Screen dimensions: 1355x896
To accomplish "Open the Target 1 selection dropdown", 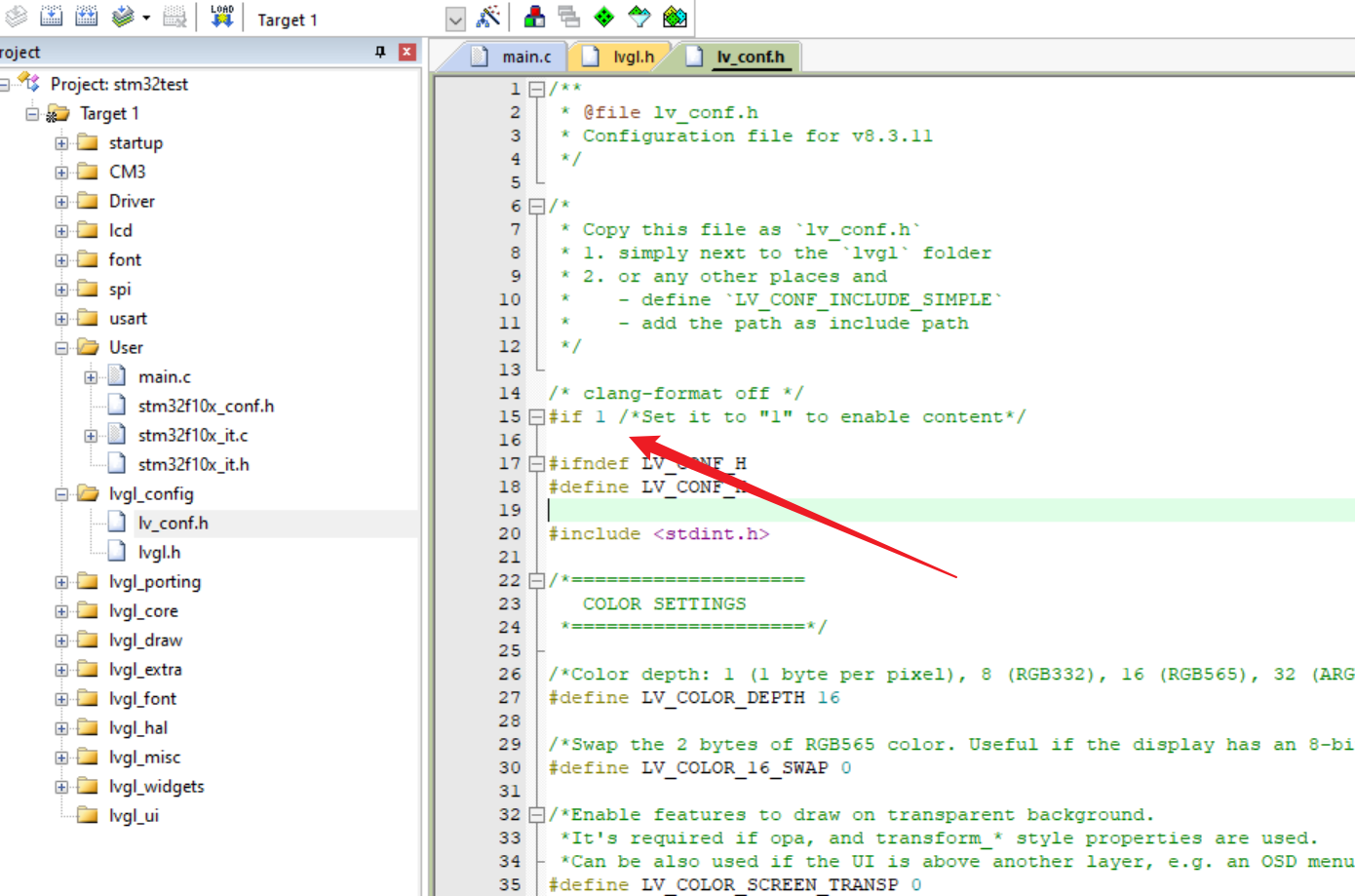I will 455,19.
